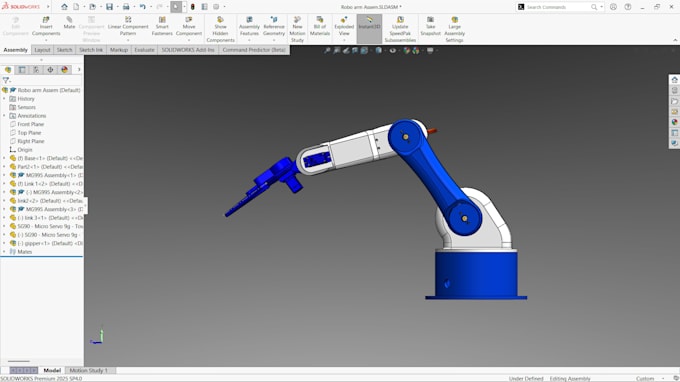The height and width of the screenshot is (382, 680).
Task: Open the SOLIDWORKS menu flyout arrow
Action: (x=48, y=7)
